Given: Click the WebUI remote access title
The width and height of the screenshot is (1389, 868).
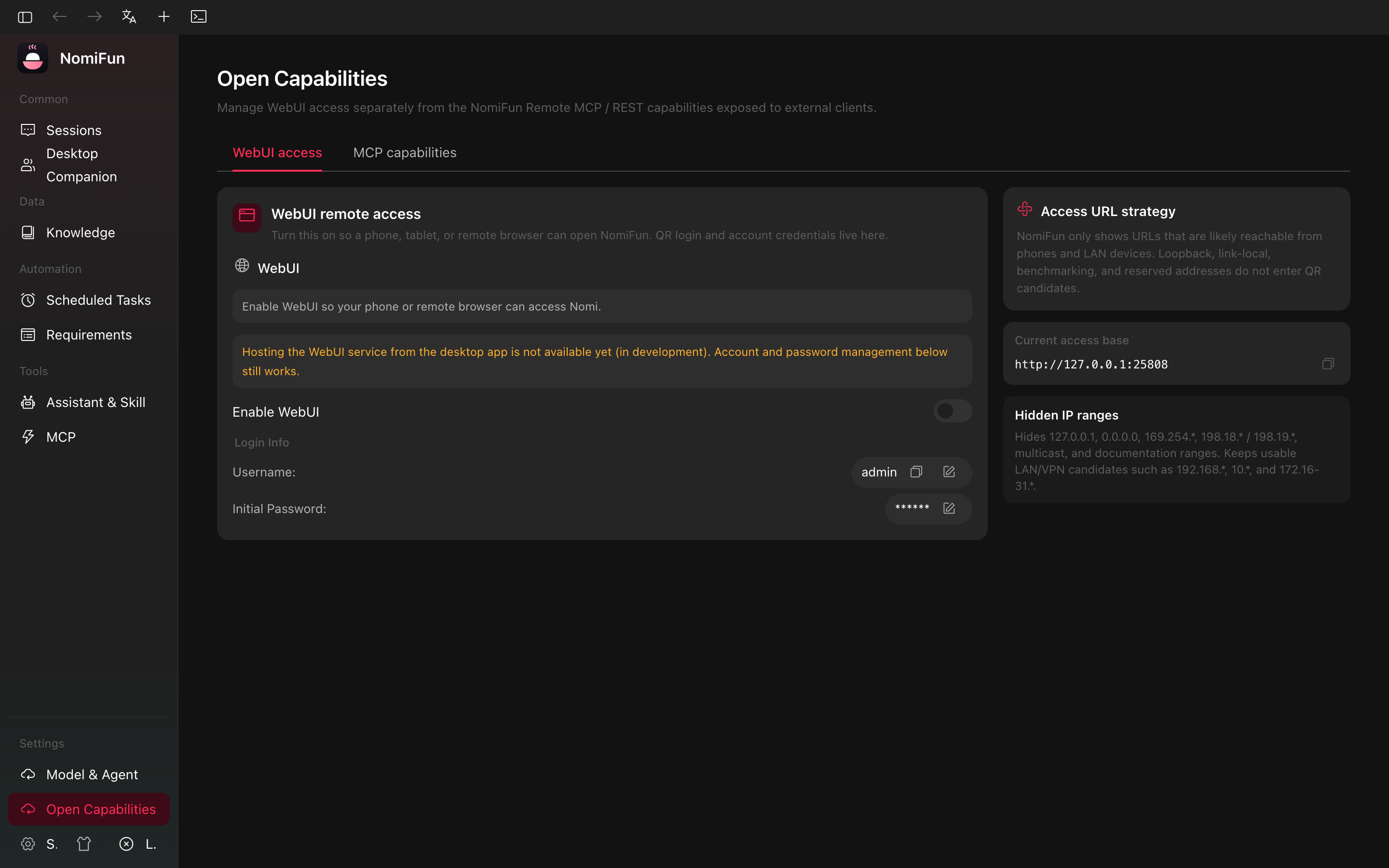Looking at the screenshot, I should tap(346, 214).
